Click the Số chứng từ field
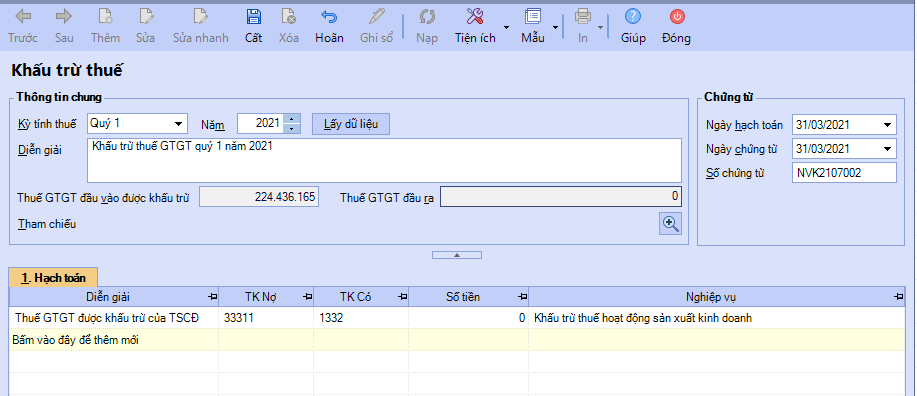The image size is (917, 396). (x=844, y=173)
